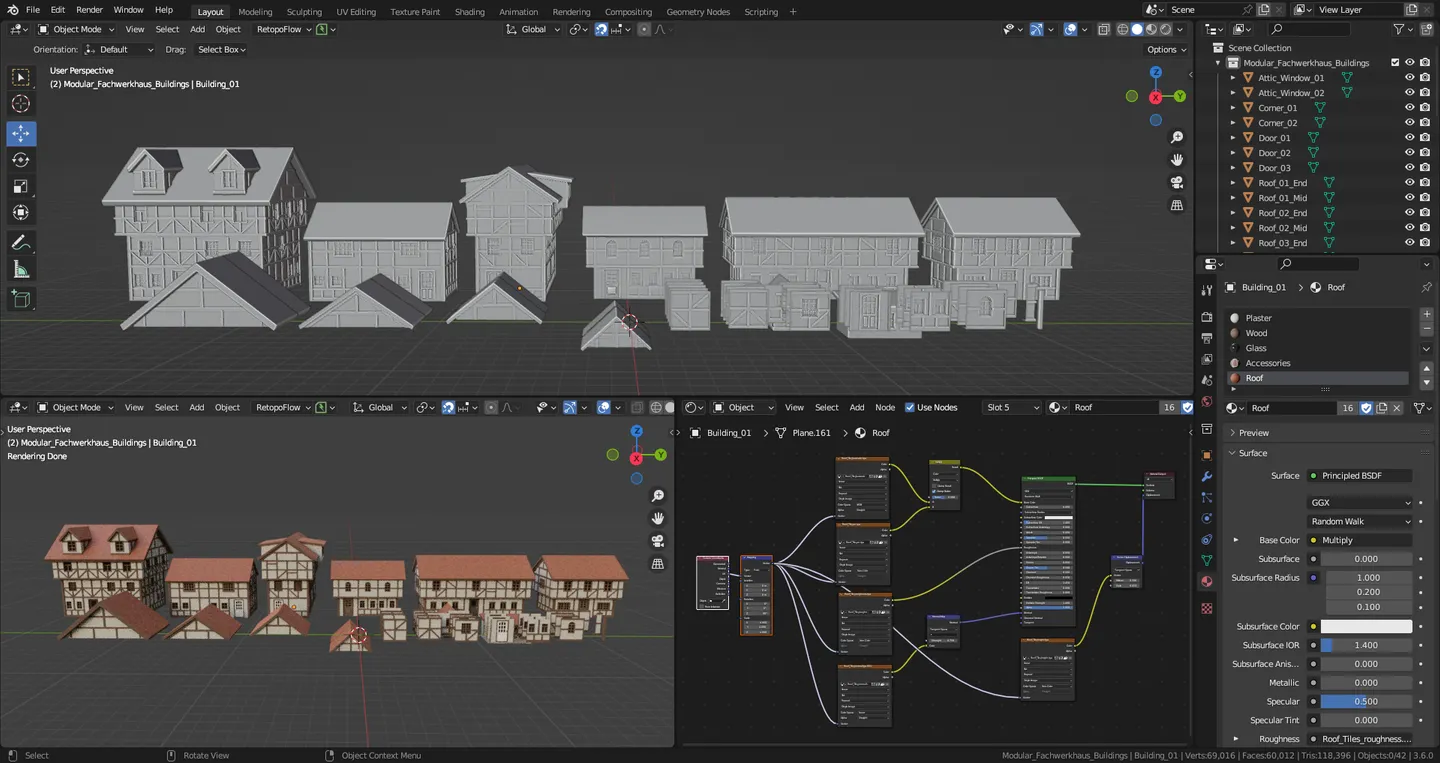
Task: Open the Options dropdown in top viewport
Action: (x=1166, y=49)
